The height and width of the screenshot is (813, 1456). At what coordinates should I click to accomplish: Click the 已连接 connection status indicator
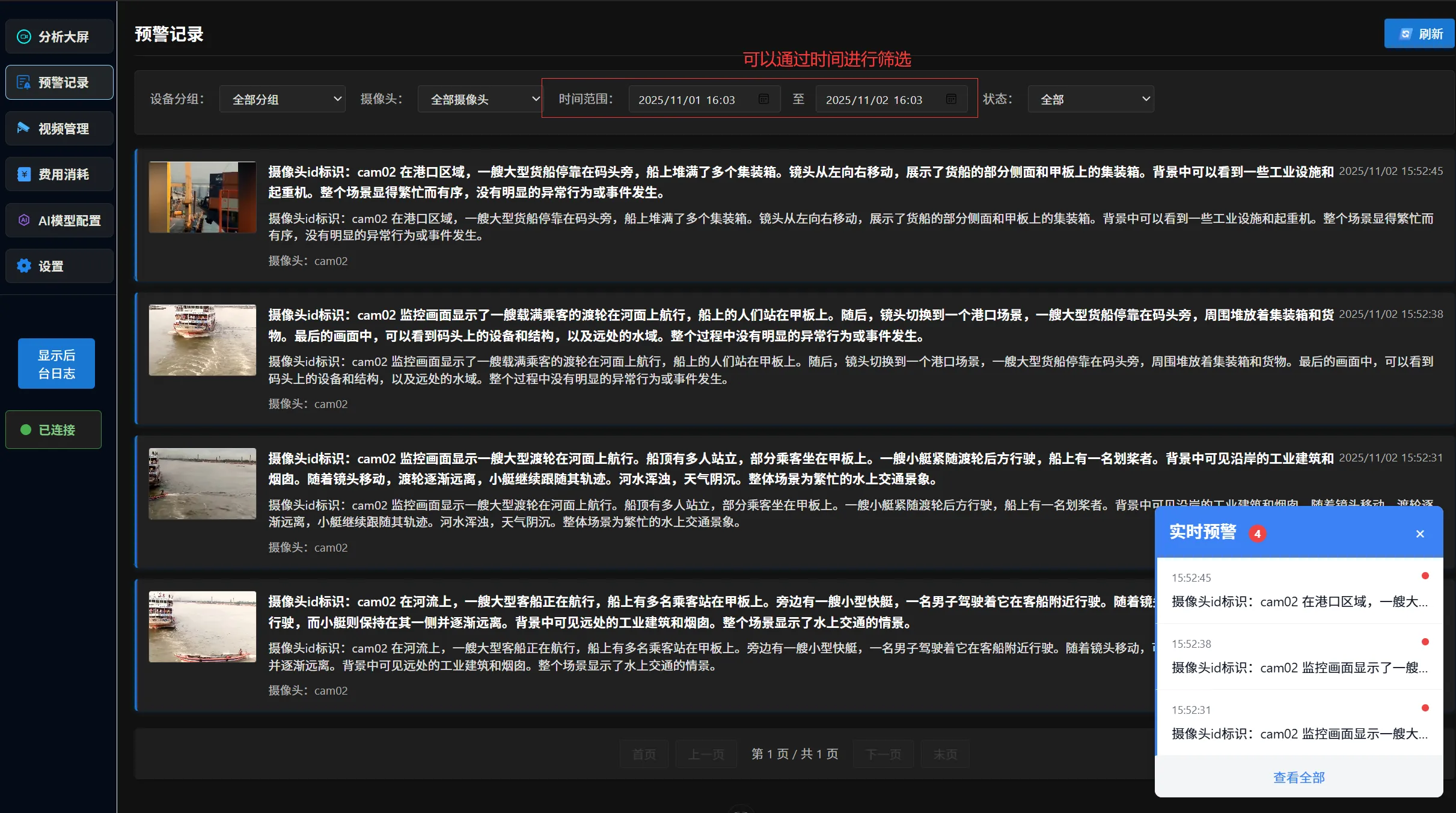[x=54, y=430]
